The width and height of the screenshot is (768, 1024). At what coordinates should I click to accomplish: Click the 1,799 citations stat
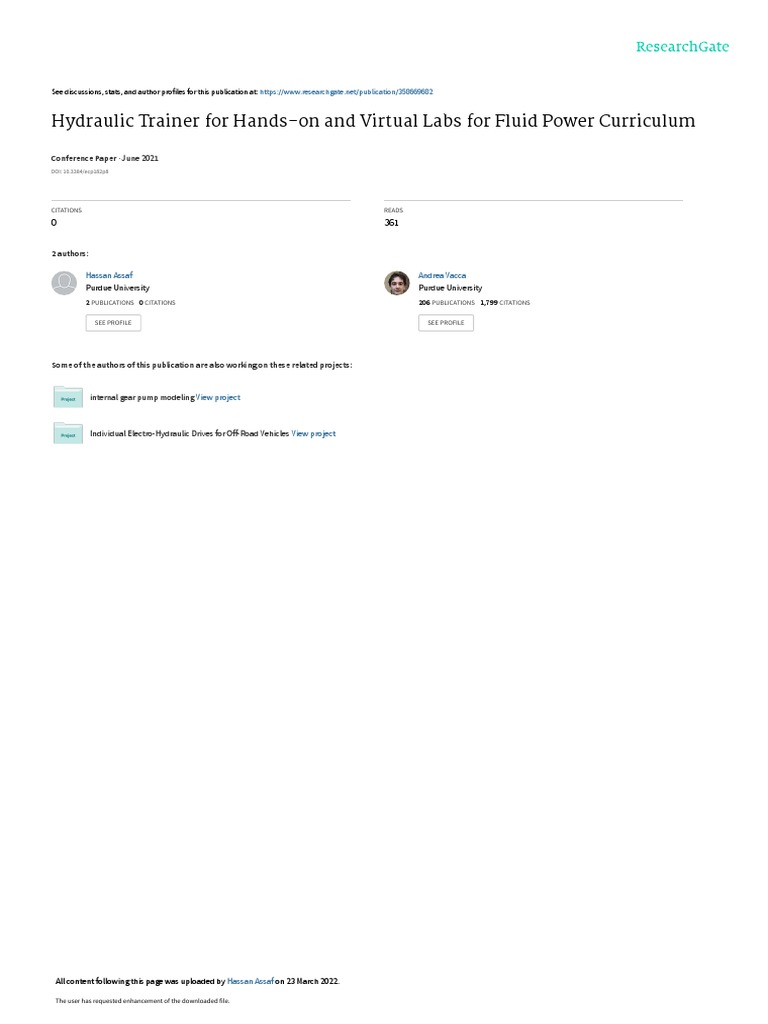click(x=505, y=302)
